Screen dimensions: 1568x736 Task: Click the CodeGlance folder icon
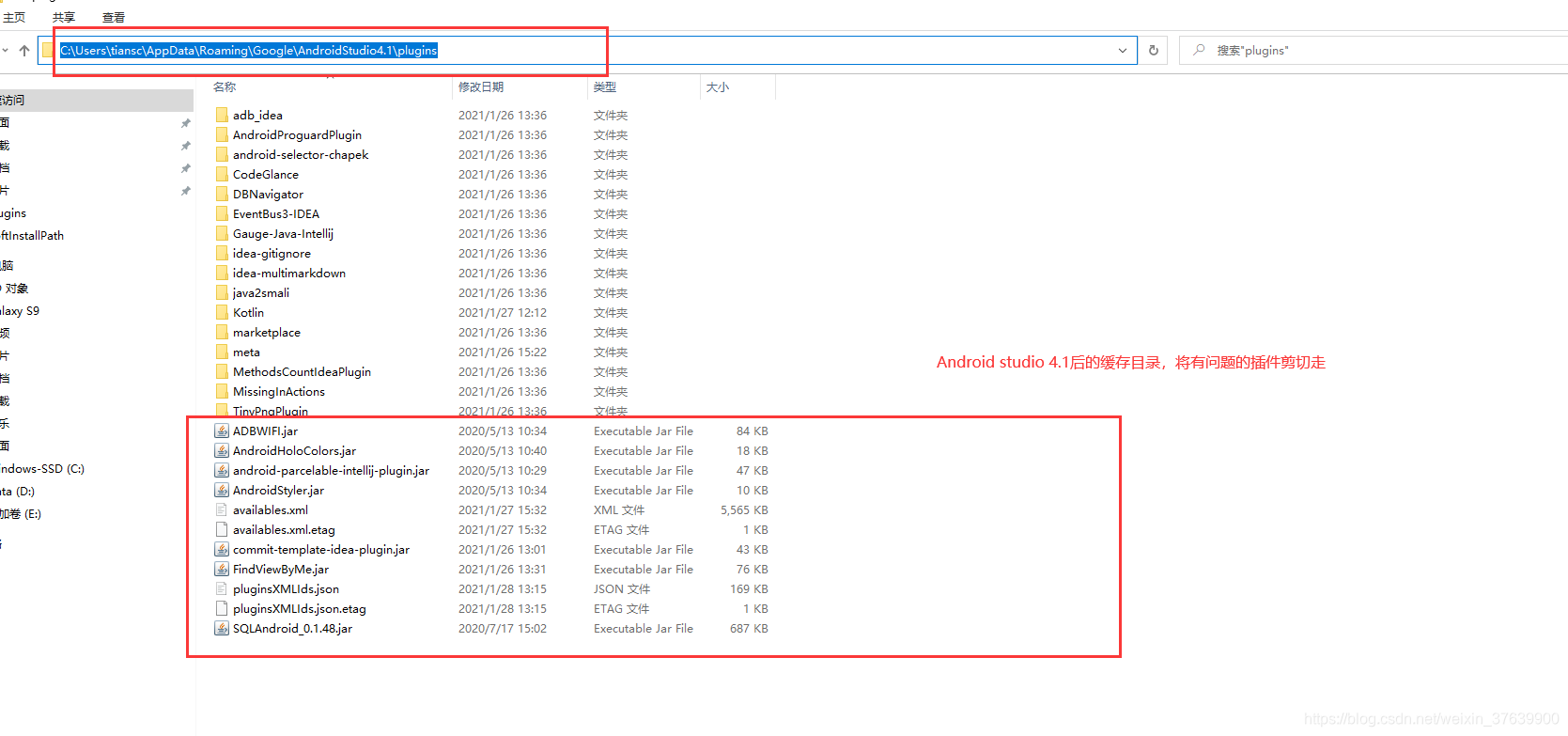click(222, 174)
